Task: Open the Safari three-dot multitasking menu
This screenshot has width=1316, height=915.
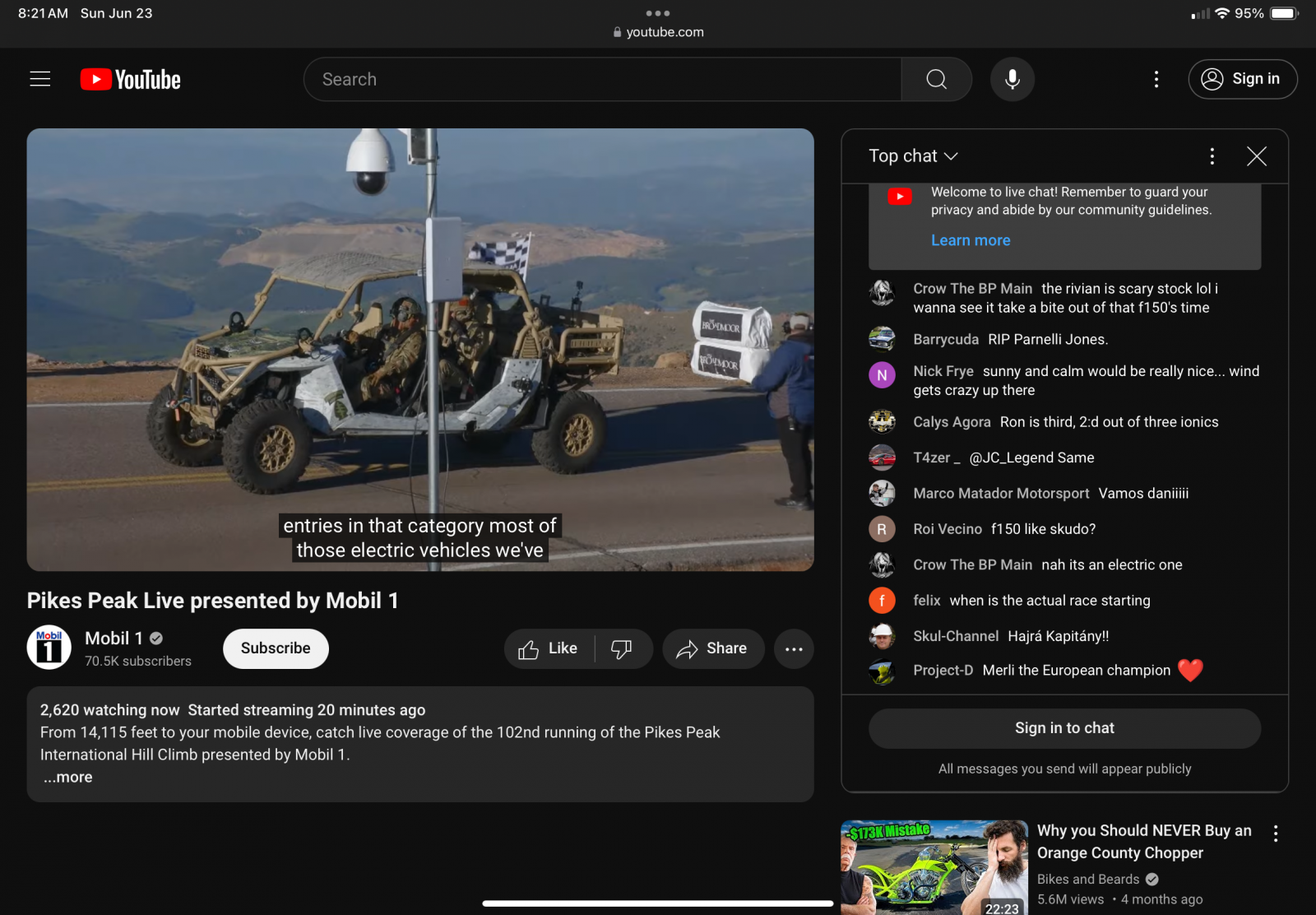Action: 658,13
